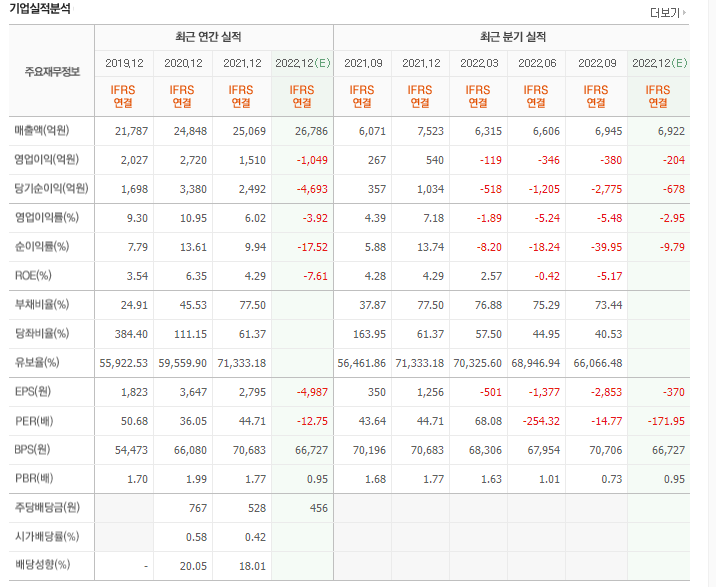Select the 2022.06 quarterly column header
This screenshot has width=716, height=587.
(x=538, y=63)
